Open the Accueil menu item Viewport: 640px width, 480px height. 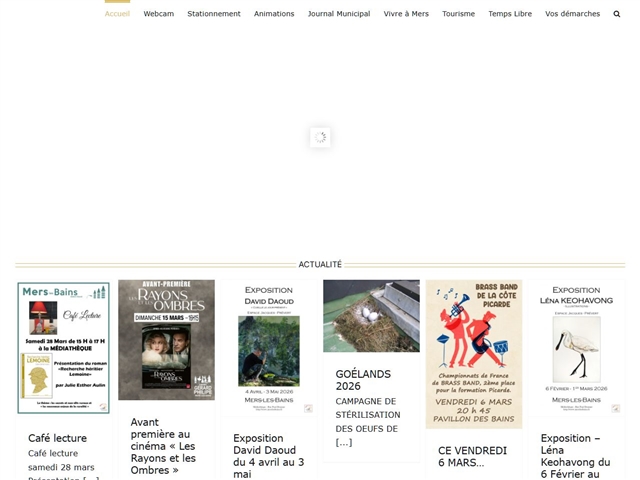pos(117,14)
